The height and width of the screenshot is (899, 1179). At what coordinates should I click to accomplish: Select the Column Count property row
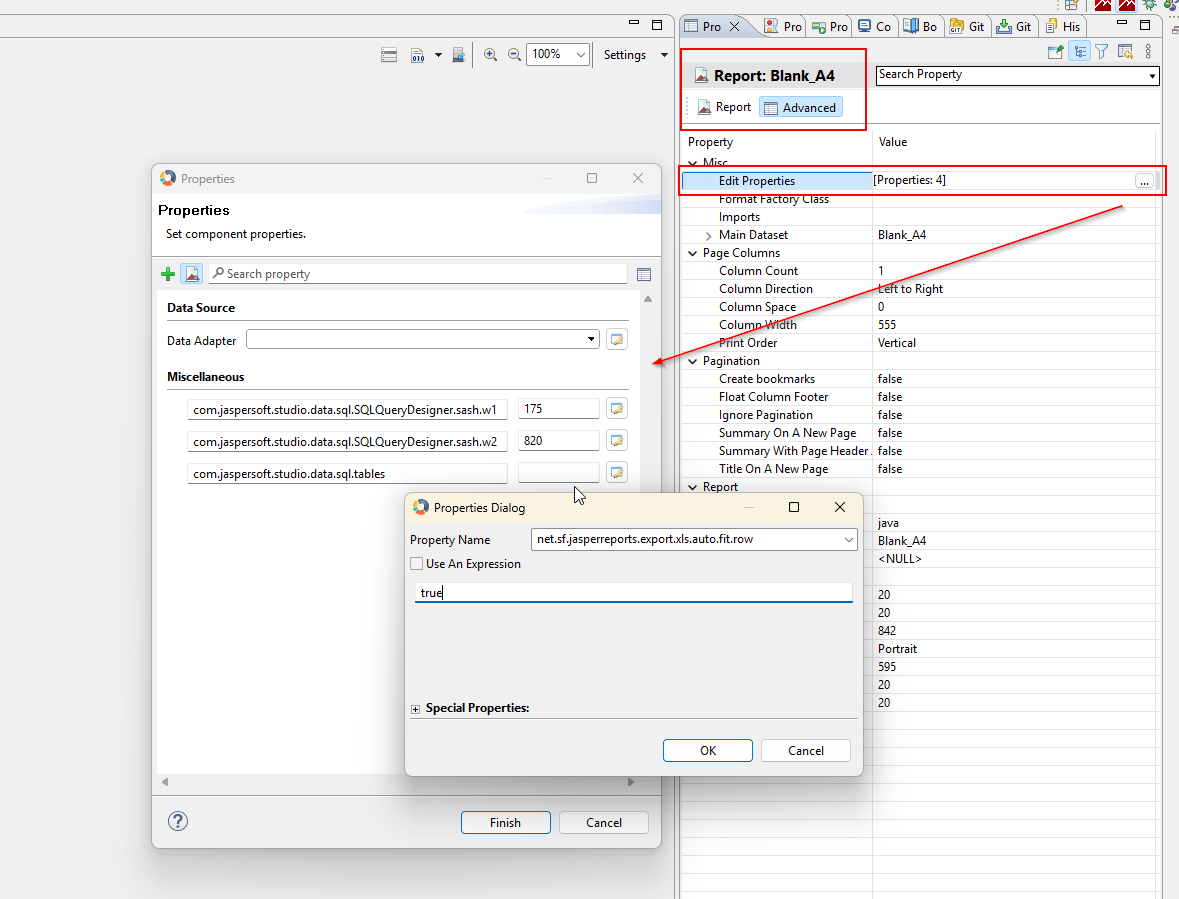click(x=918, y=271)
